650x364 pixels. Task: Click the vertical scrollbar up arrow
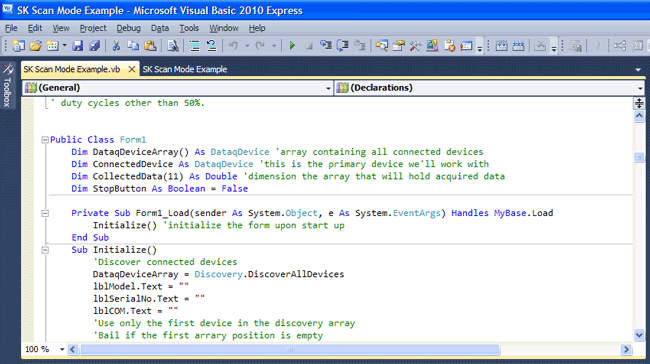click(639, 116)
